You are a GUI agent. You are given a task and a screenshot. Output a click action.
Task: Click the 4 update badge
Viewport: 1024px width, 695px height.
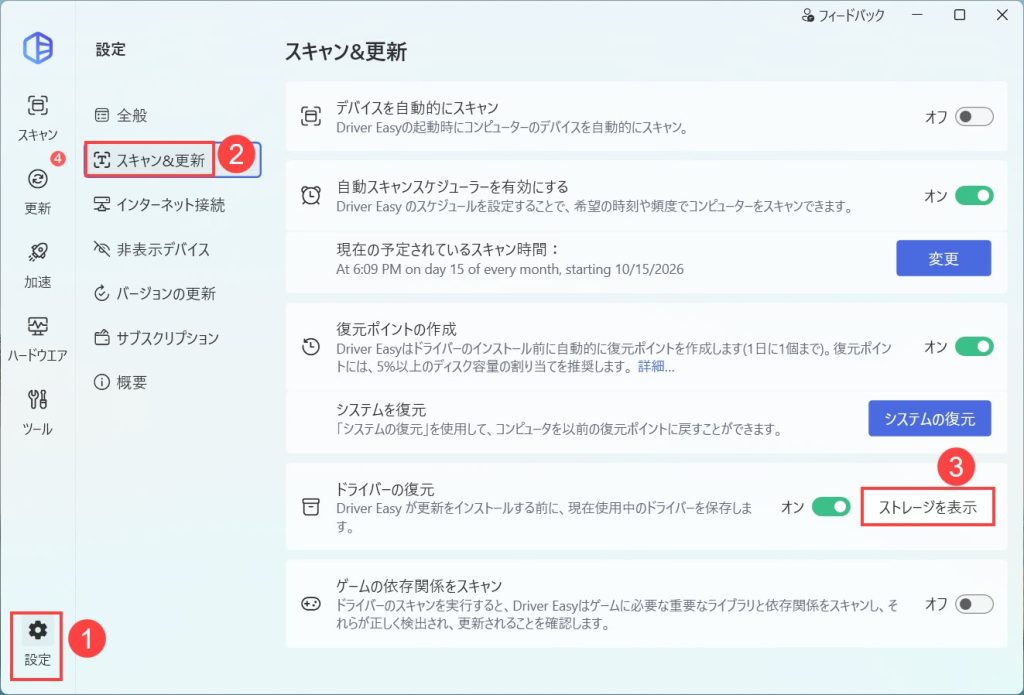click(x=58, y=158)
